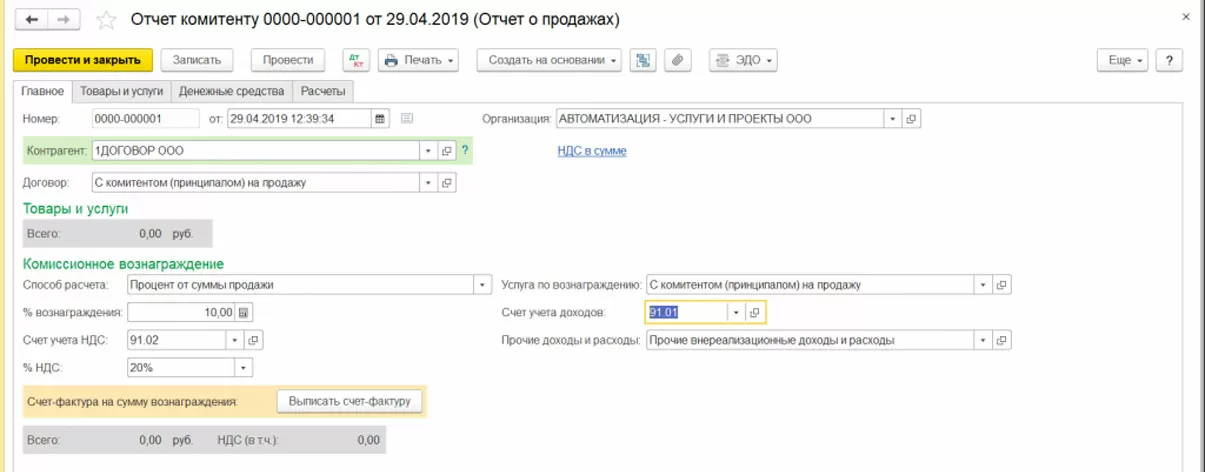
Task: Open attached files paperclip icon
Action: point(678,60)
